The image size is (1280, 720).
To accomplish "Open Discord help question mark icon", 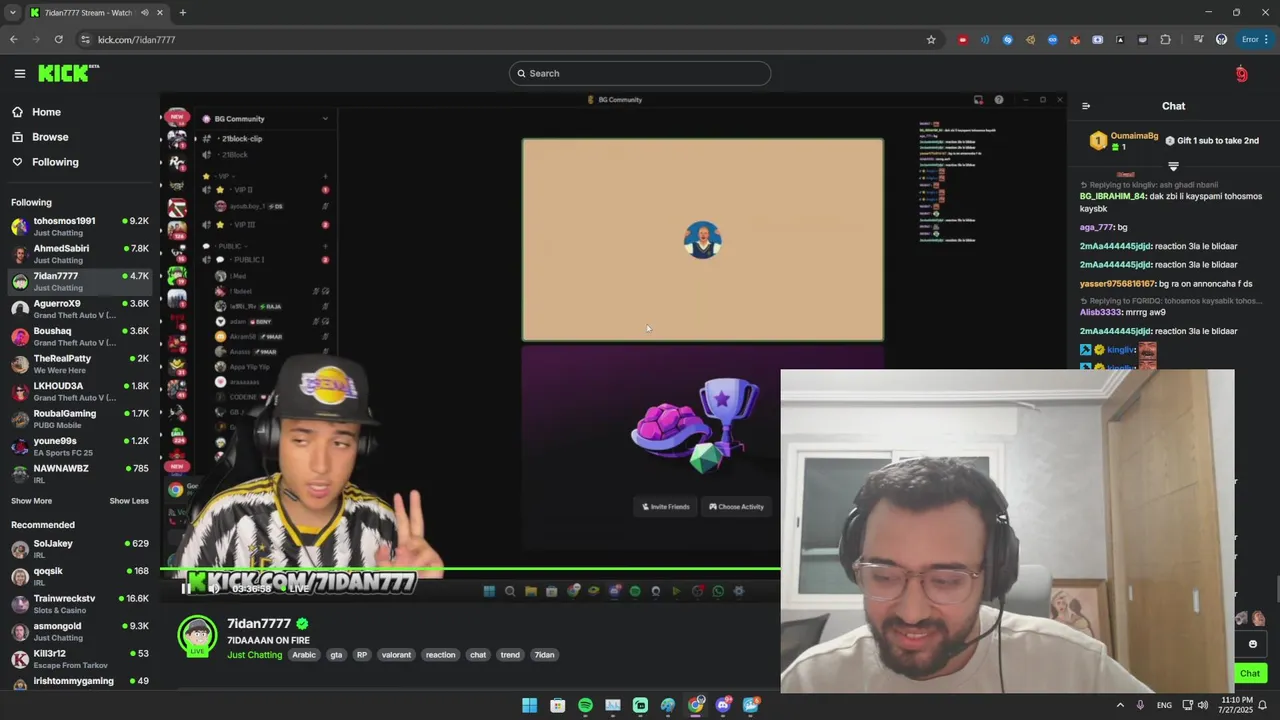I will 998,100.
